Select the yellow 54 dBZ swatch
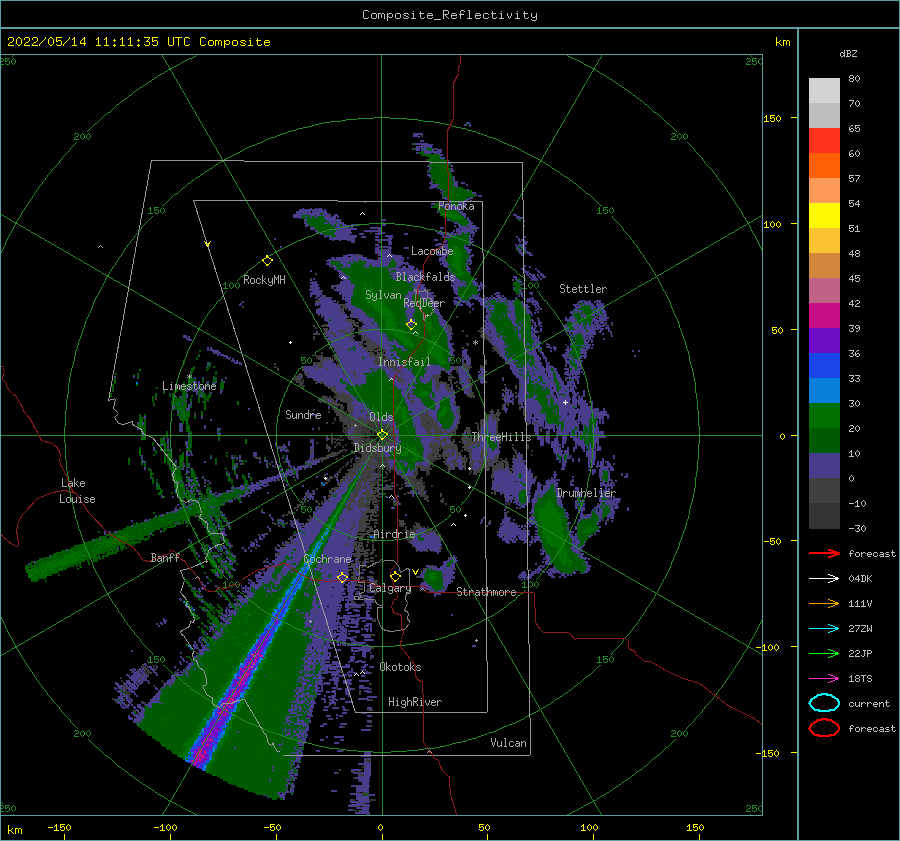The height and width of the screenshot is (841, 900). (824, 215)
